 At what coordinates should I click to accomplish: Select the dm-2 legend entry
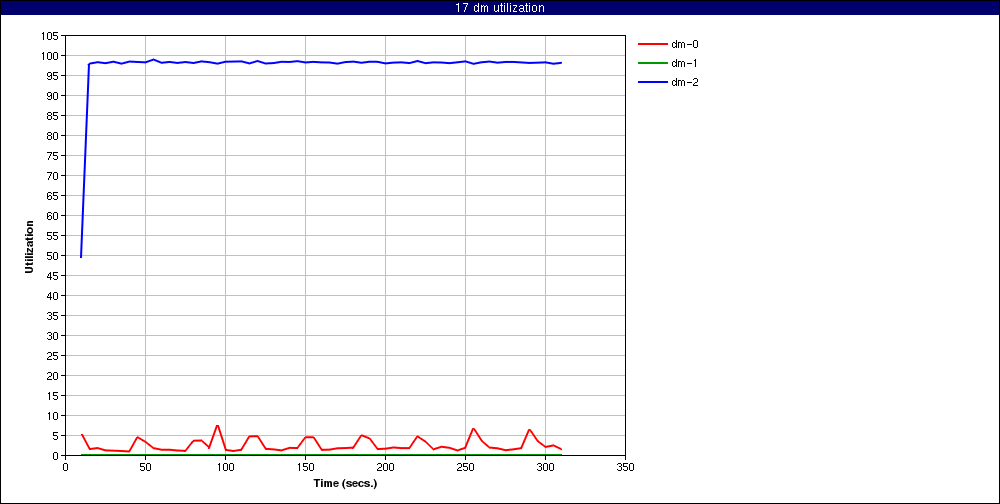click(x=668, y=82)
